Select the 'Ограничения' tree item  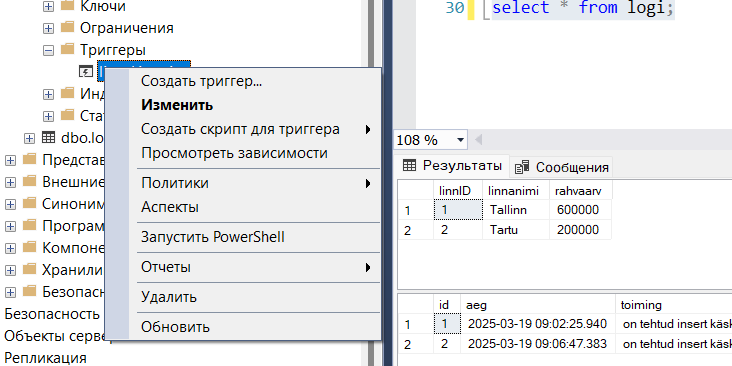[127, 28]
